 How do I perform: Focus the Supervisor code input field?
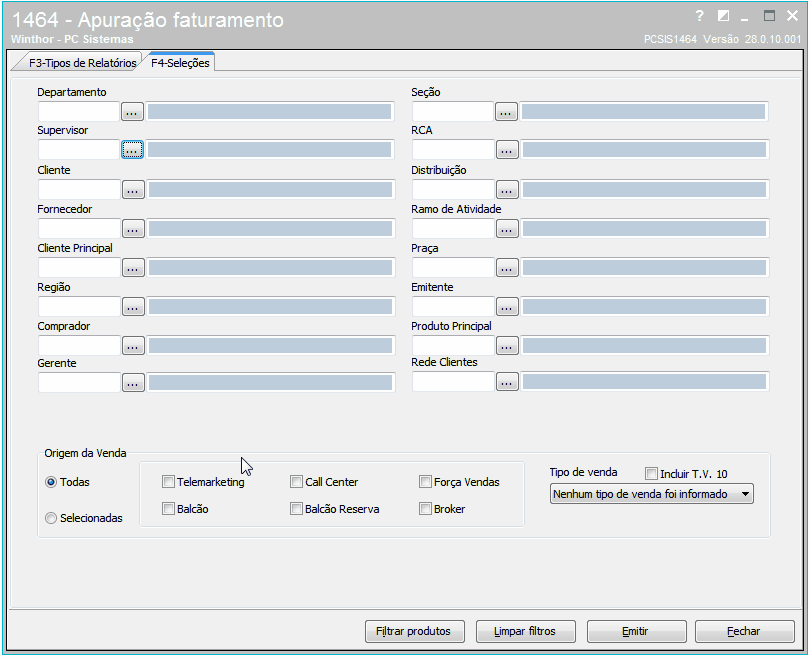pyautogui.click(x=79, y=150)
